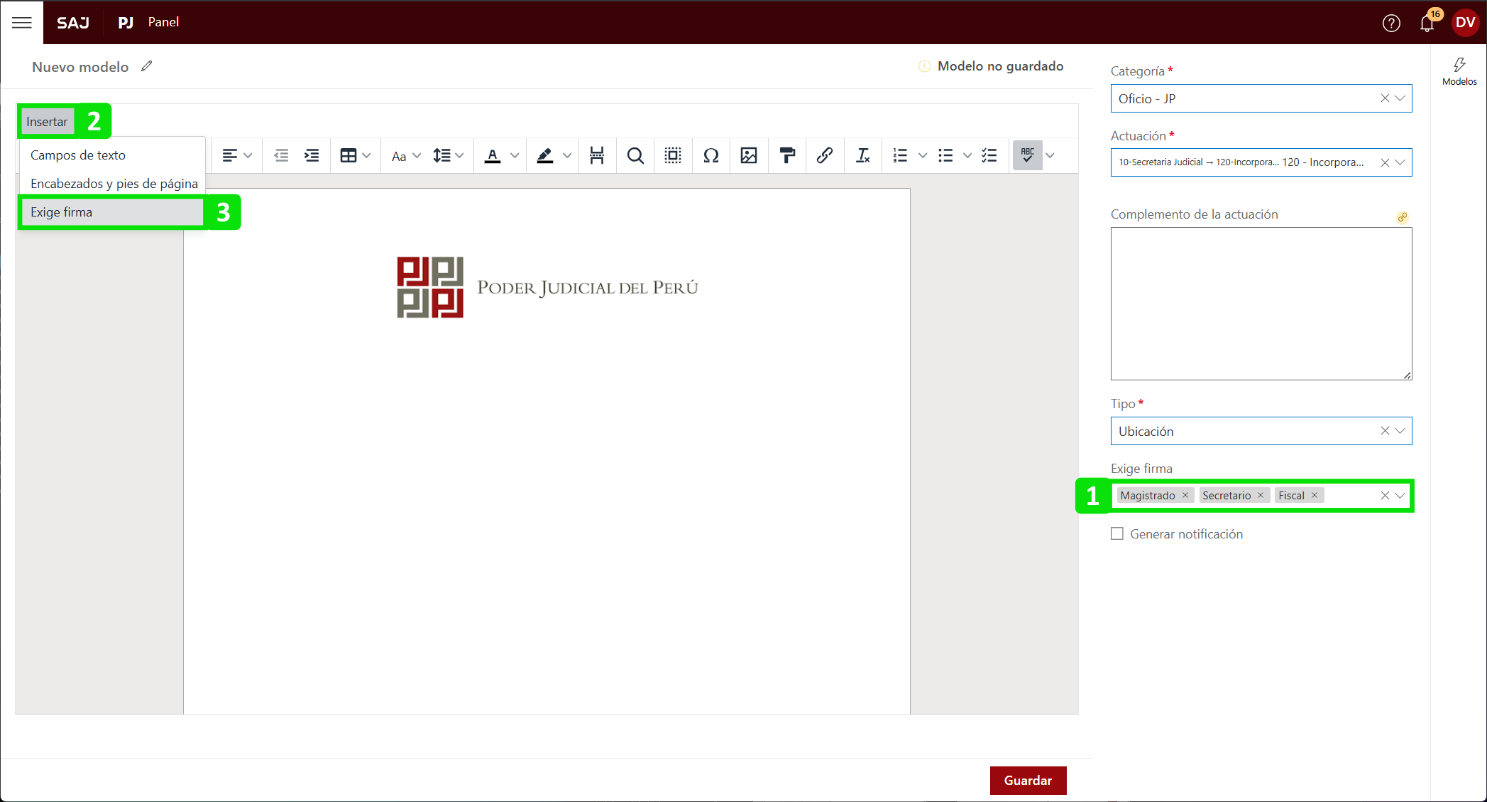Click the page break toolbar icon

point(597,155)
